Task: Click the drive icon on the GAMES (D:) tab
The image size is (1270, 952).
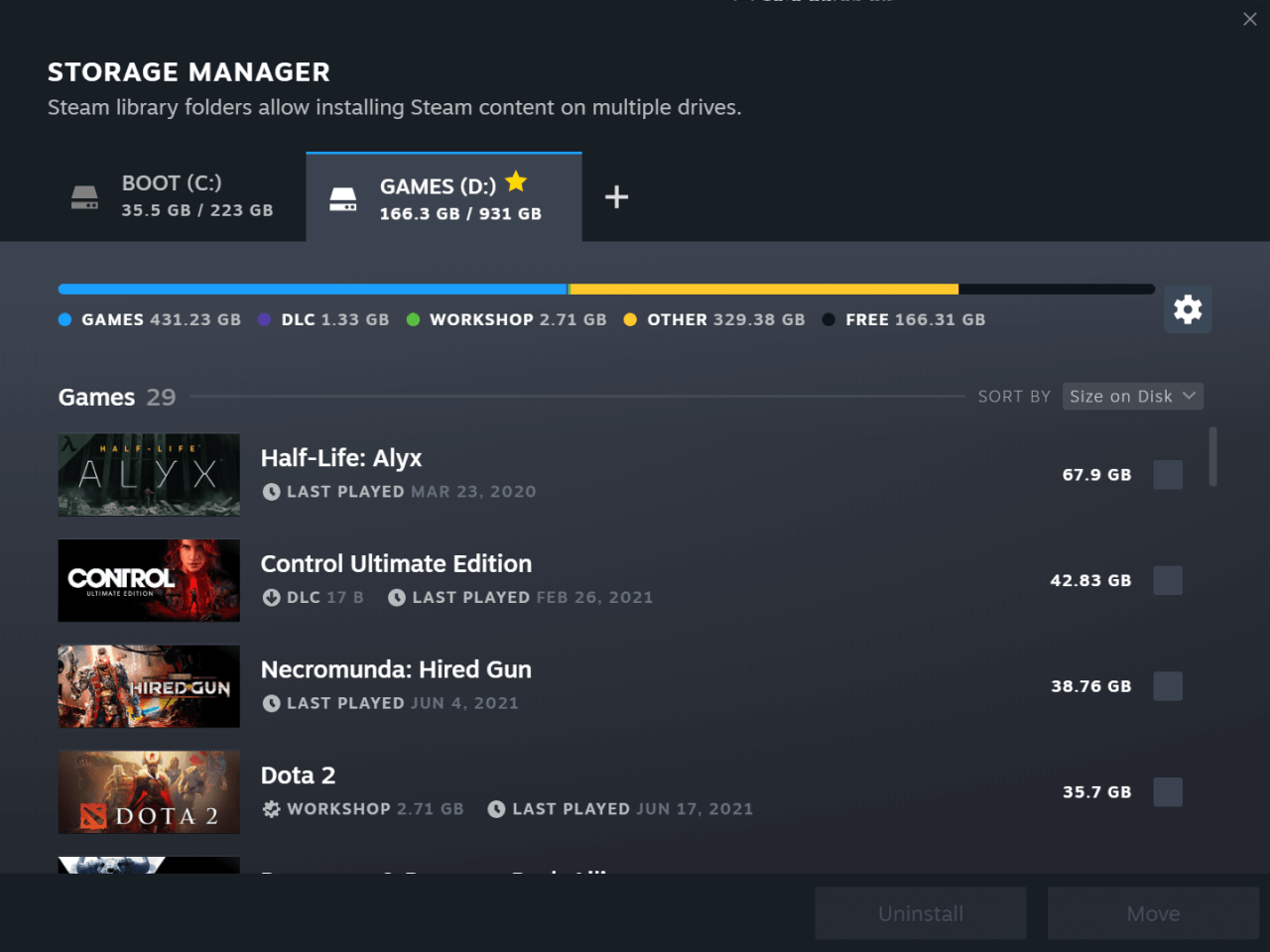Action: pos(342,198)
